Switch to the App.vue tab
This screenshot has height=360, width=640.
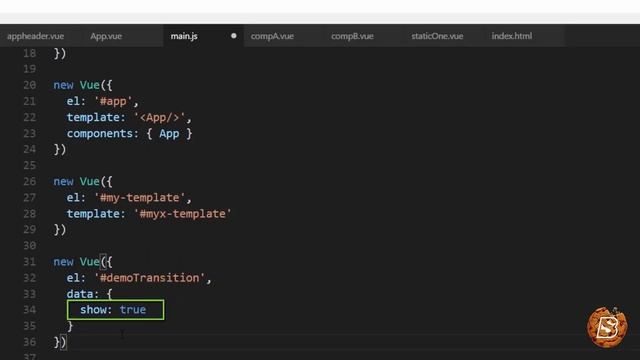[106, 36]
